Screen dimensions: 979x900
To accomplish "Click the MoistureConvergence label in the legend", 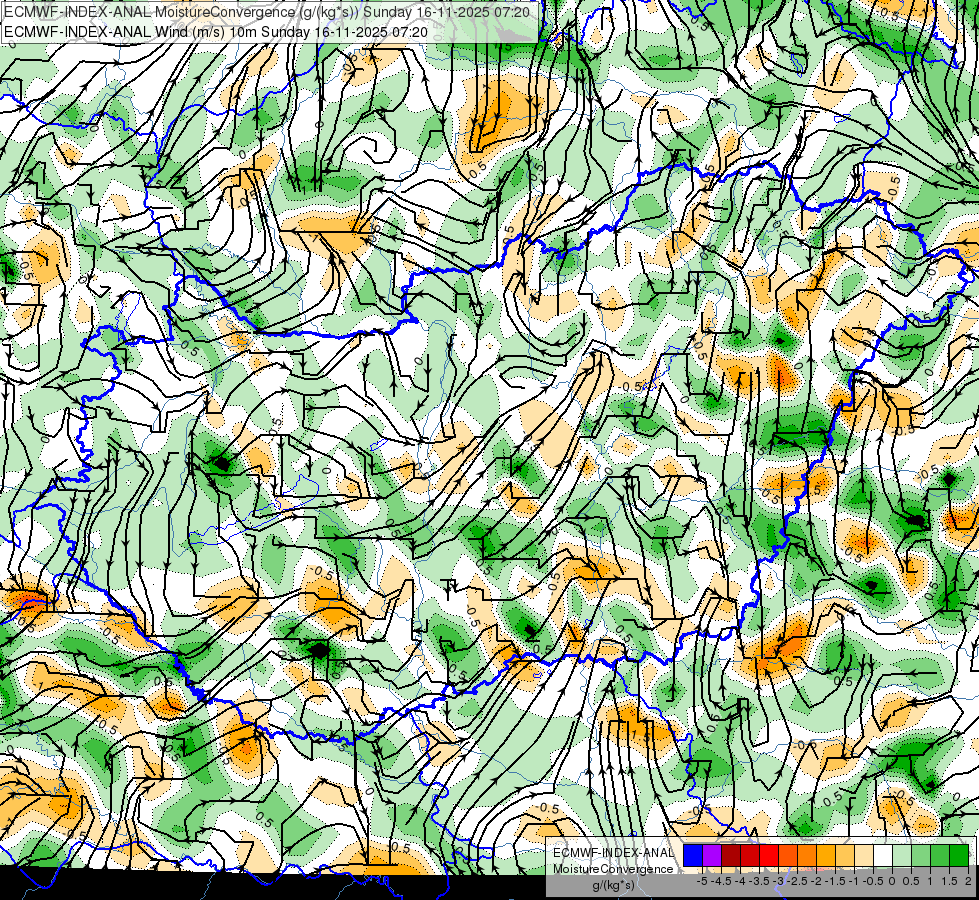I will coord(613,869).
